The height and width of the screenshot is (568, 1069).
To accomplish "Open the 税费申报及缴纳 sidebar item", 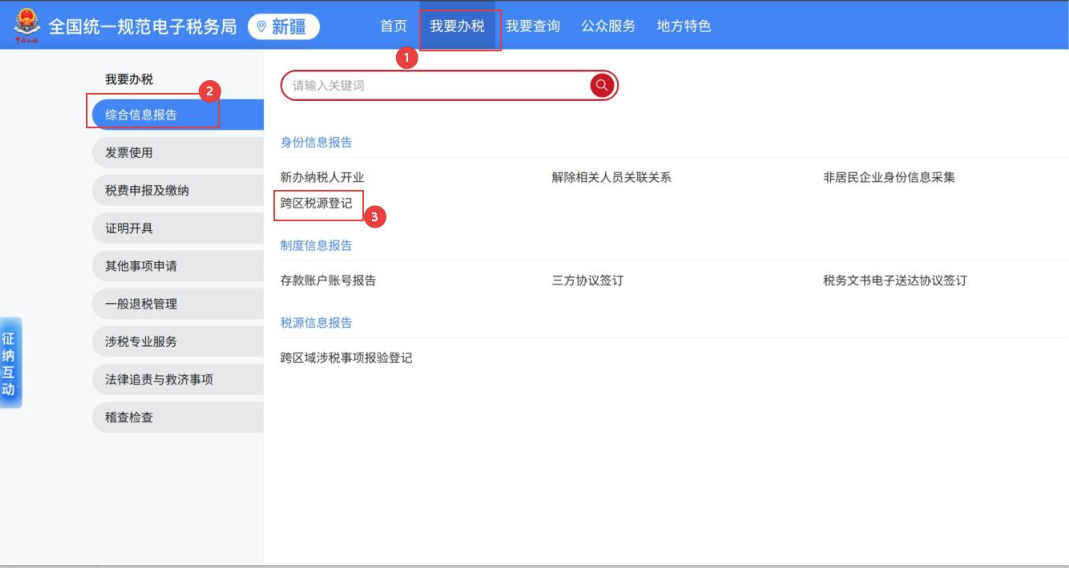I will pos(177,190).
